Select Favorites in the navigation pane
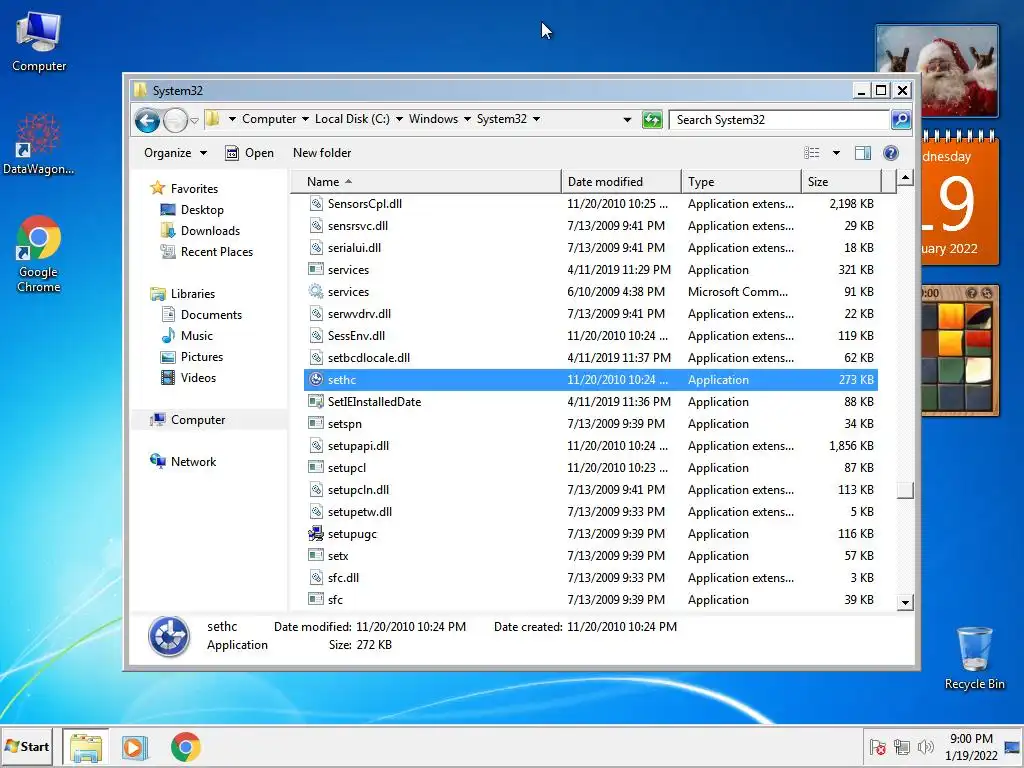Image resolution: width=1024 pixels, height=768 pixels. [194, 189]
